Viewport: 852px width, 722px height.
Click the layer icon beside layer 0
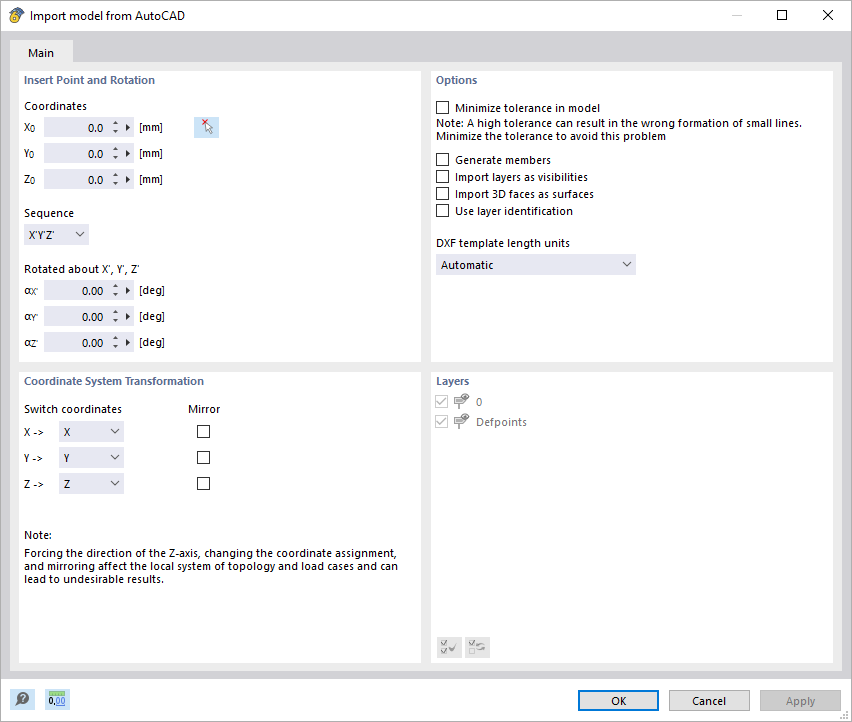[x=461, y=402]
